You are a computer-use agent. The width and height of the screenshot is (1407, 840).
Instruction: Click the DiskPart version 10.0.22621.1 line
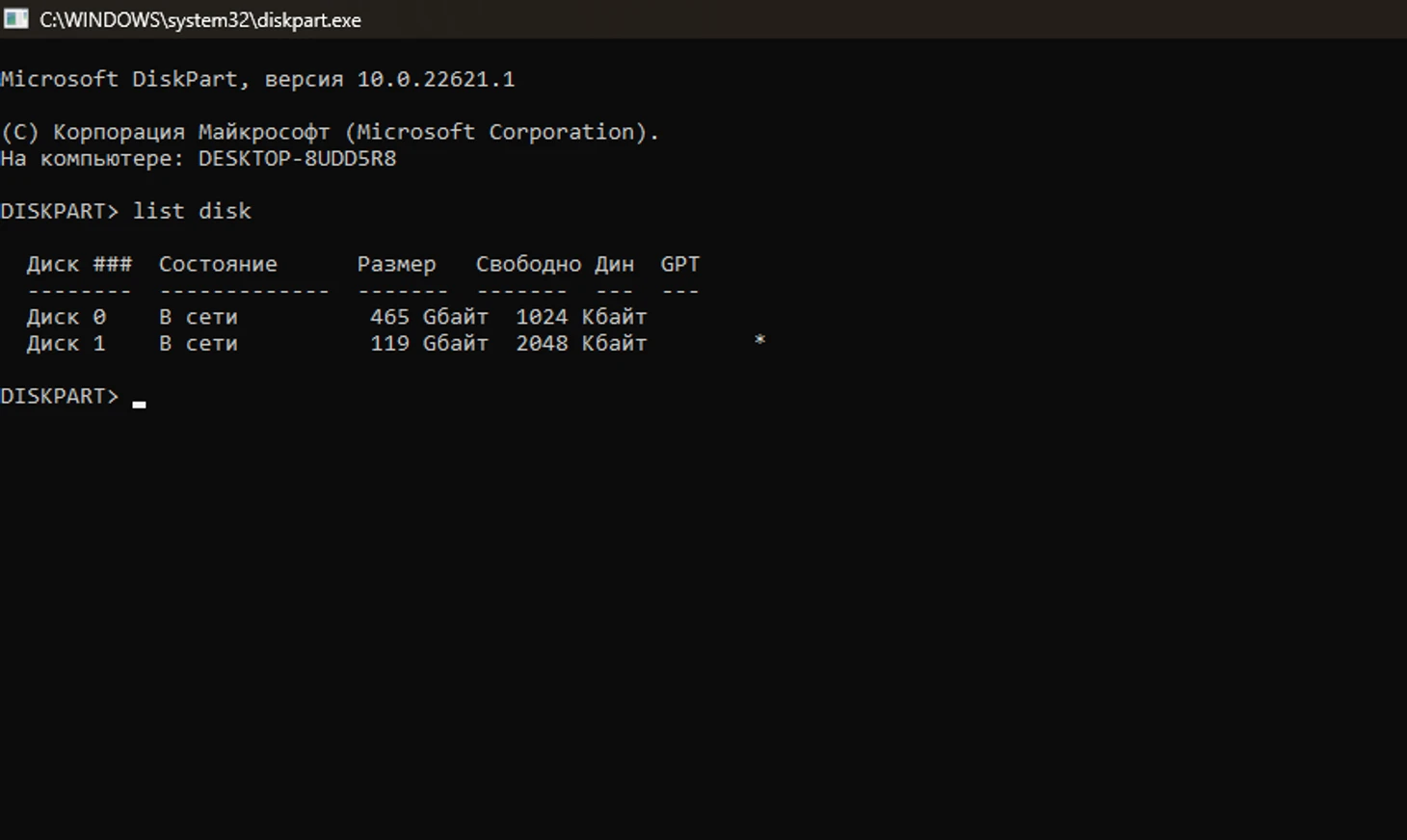click(257, 79)
